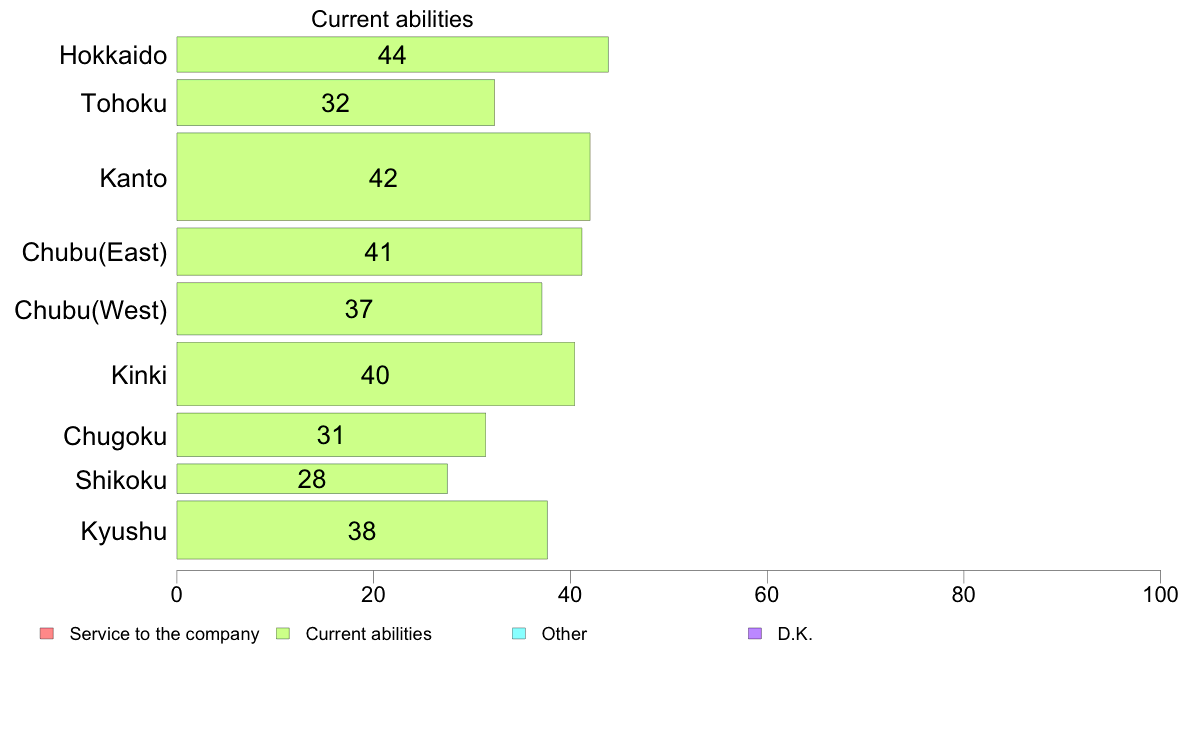
Task: Select the Chubu(East) bar showing 41
Action: click(x=379, y=252)
